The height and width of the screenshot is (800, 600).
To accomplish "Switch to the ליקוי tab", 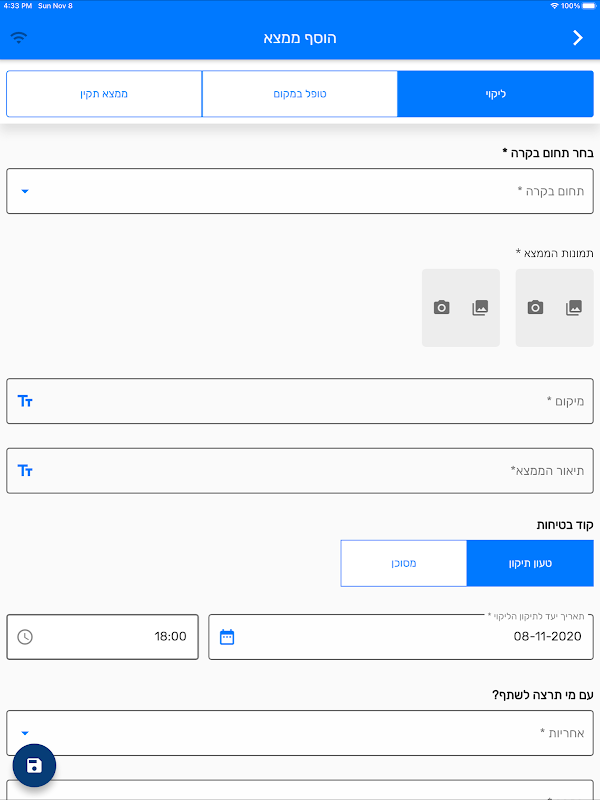I will point(495,94).
